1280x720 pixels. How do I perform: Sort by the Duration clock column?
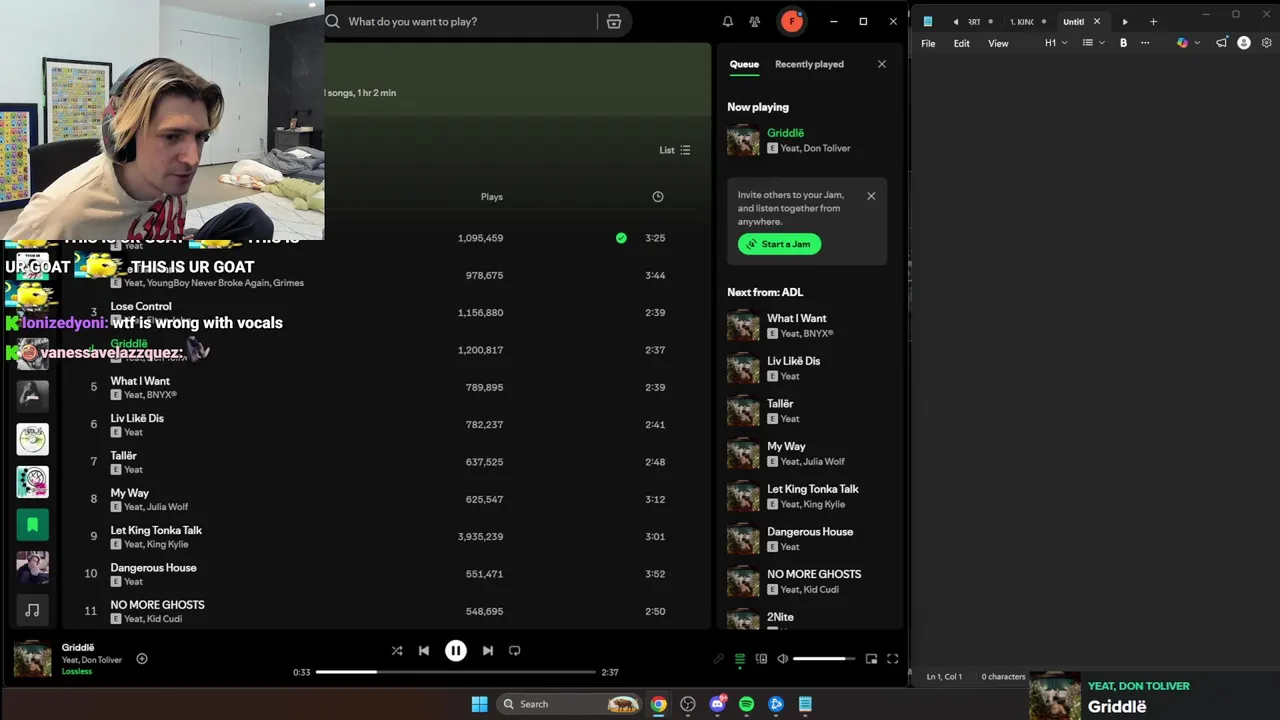point(658,197)
